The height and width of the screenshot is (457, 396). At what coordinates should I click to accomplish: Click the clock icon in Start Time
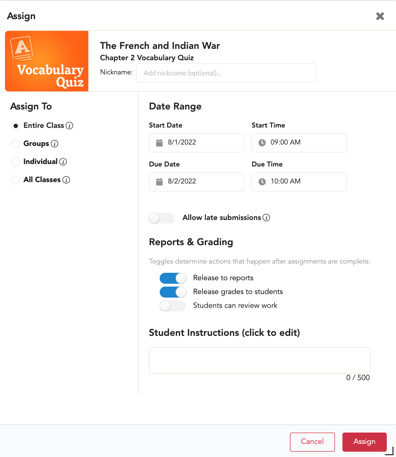262,143
